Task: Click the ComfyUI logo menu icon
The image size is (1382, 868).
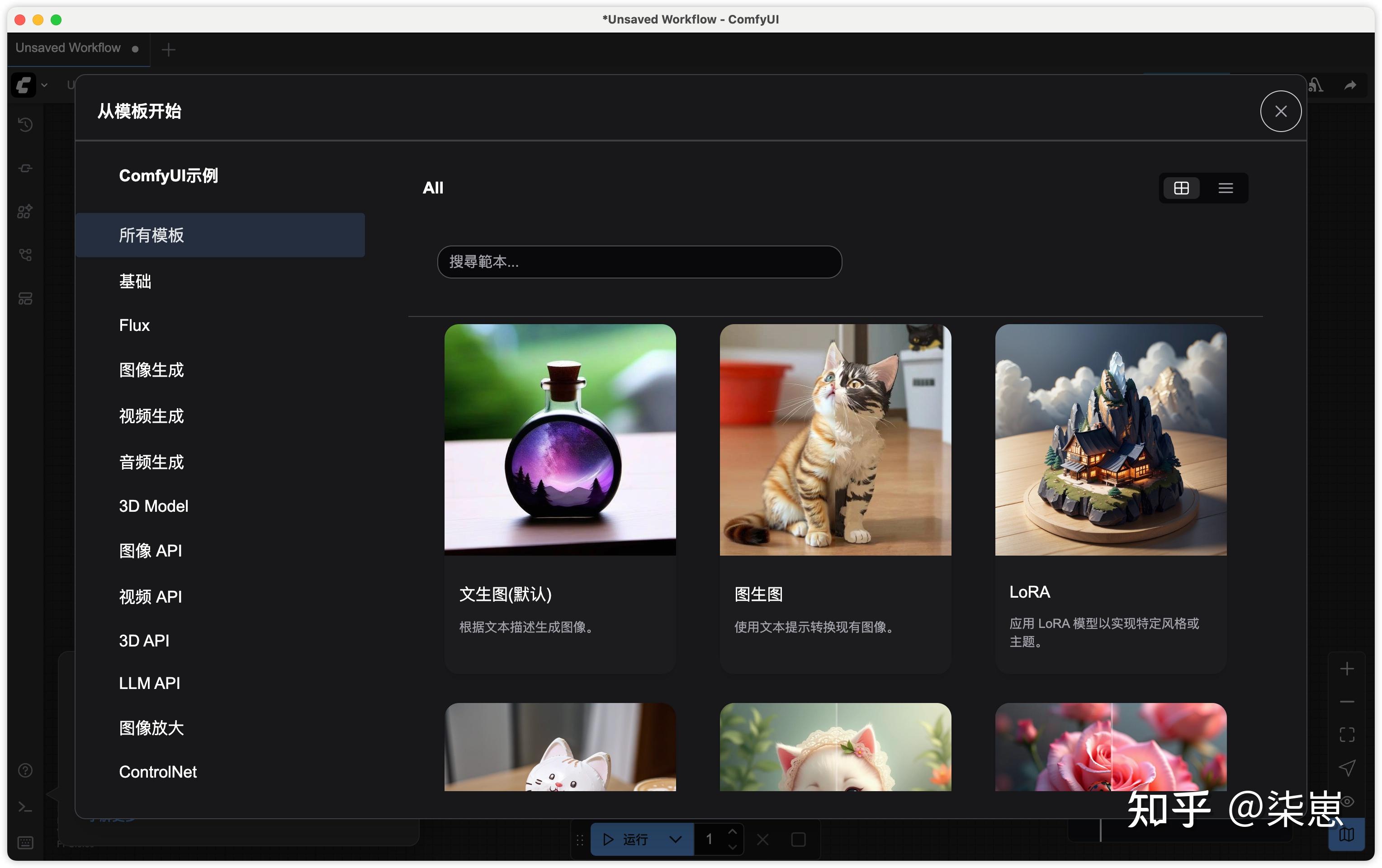Action: (24, 85)
